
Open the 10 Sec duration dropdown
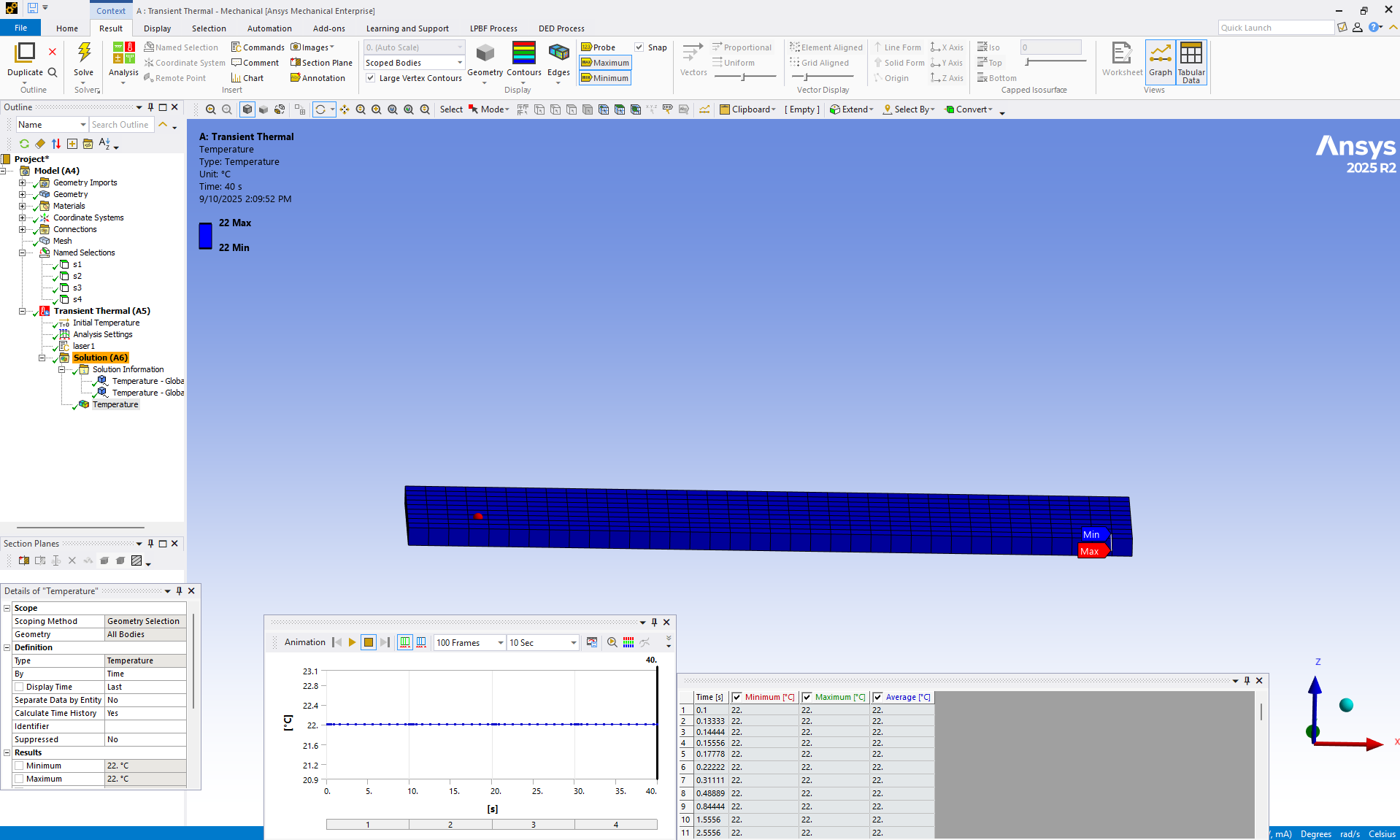tap(542, 642)
